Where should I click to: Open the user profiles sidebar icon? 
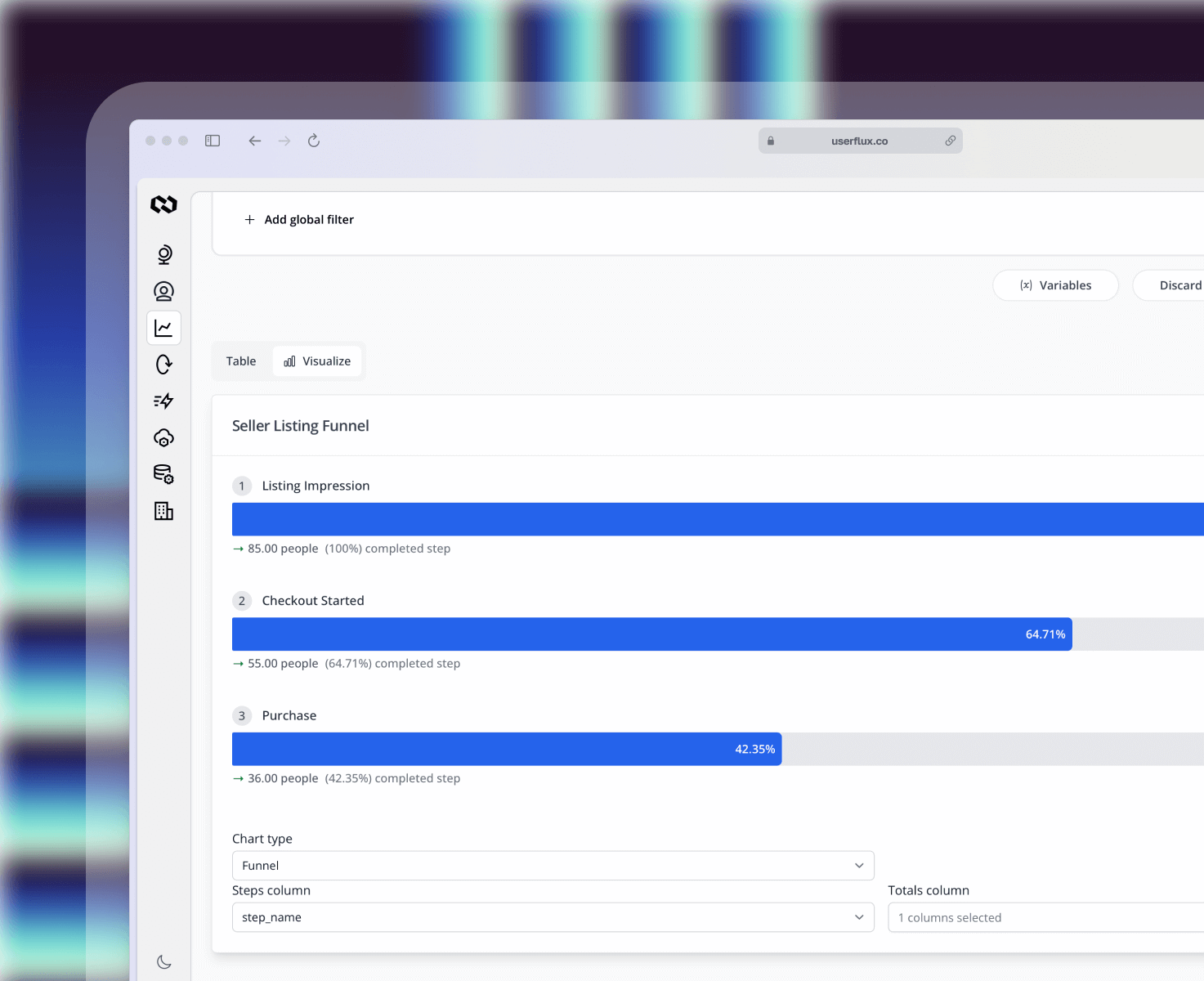coord(163,291)
